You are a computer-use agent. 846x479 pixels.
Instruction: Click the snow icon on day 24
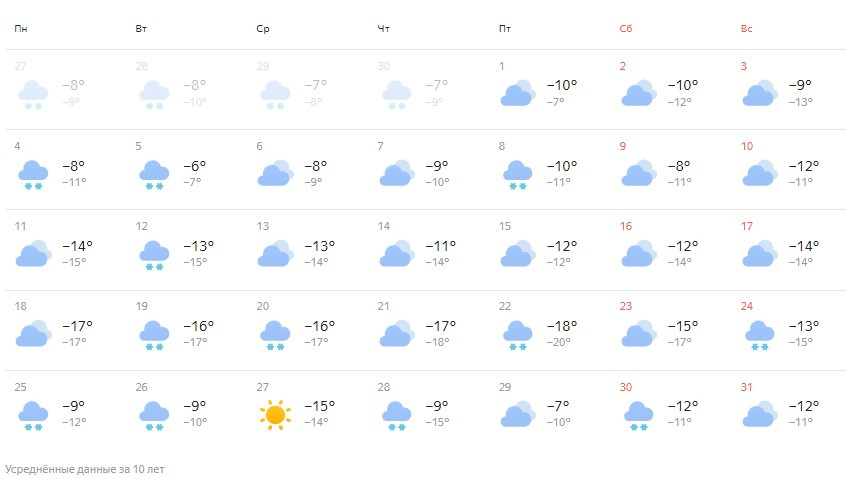coord(759,335)
